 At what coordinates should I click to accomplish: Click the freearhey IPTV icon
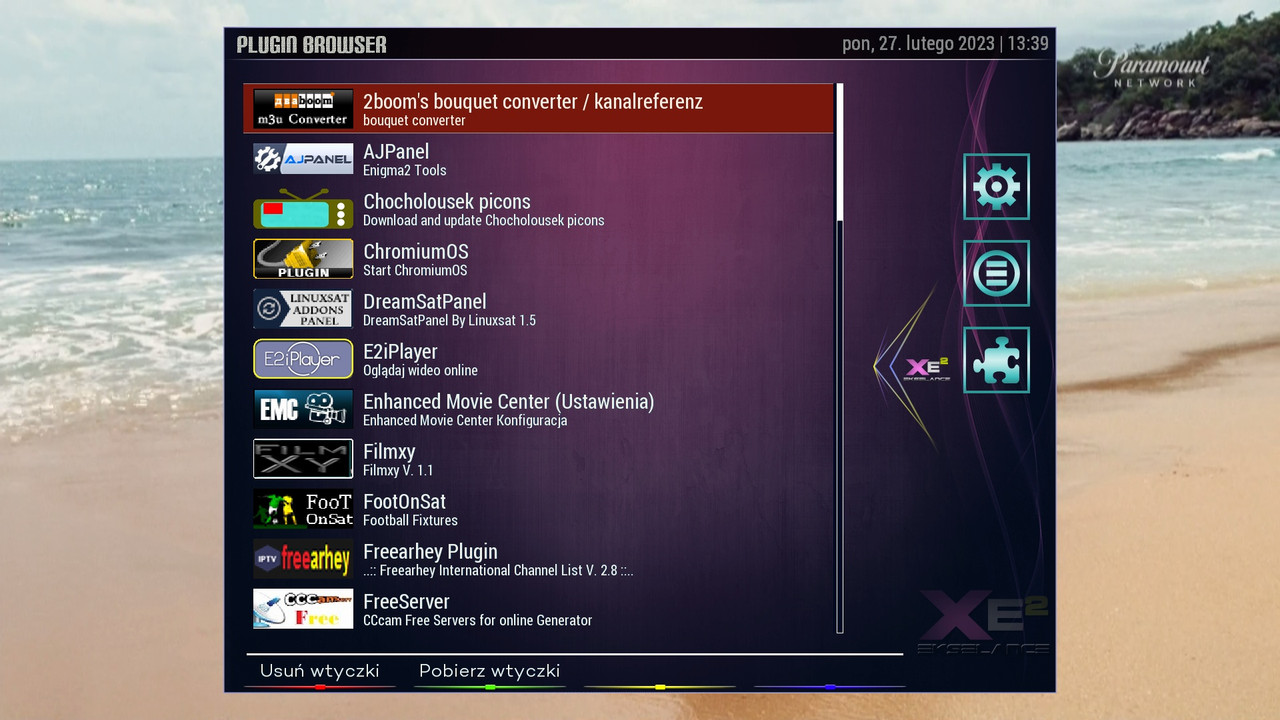tap(303, 559)
